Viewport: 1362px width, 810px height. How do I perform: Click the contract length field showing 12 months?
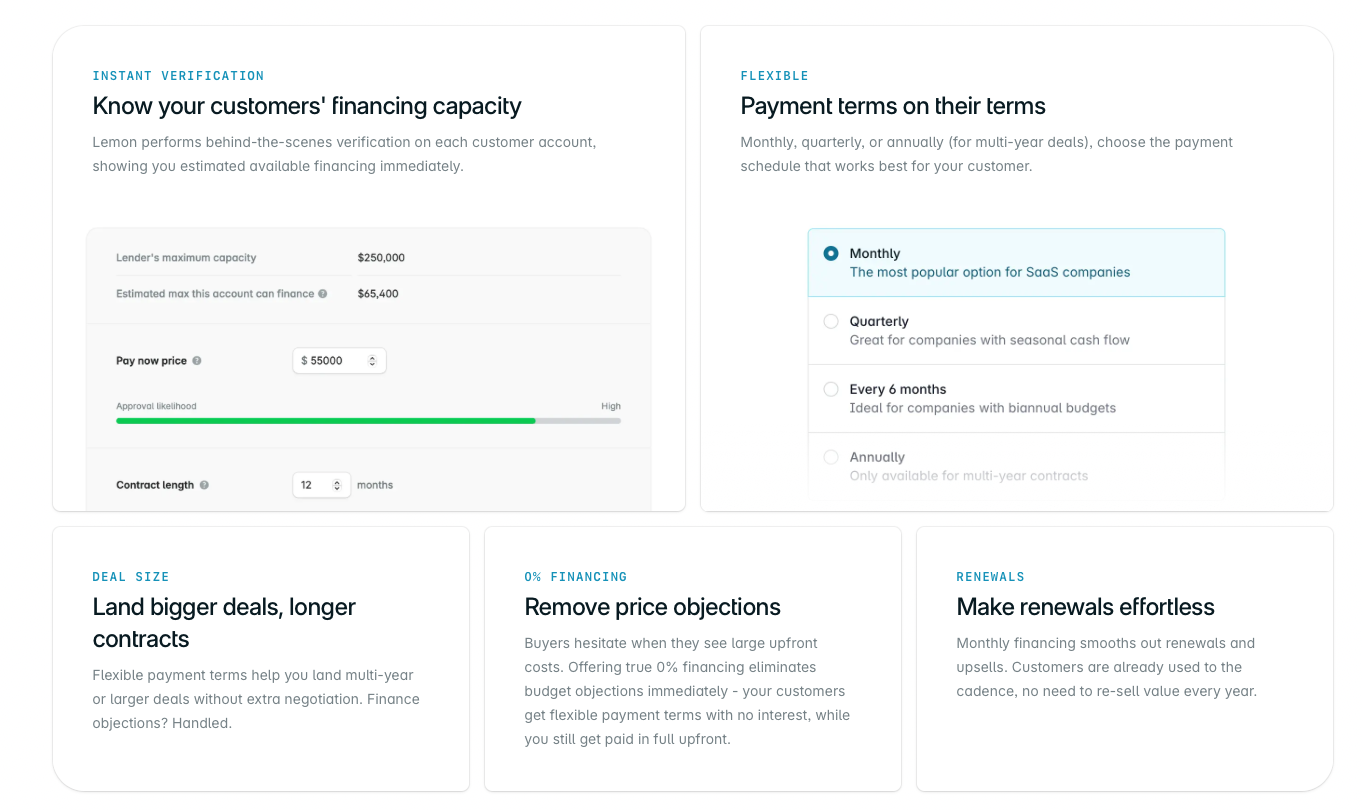tap(313, 485)
